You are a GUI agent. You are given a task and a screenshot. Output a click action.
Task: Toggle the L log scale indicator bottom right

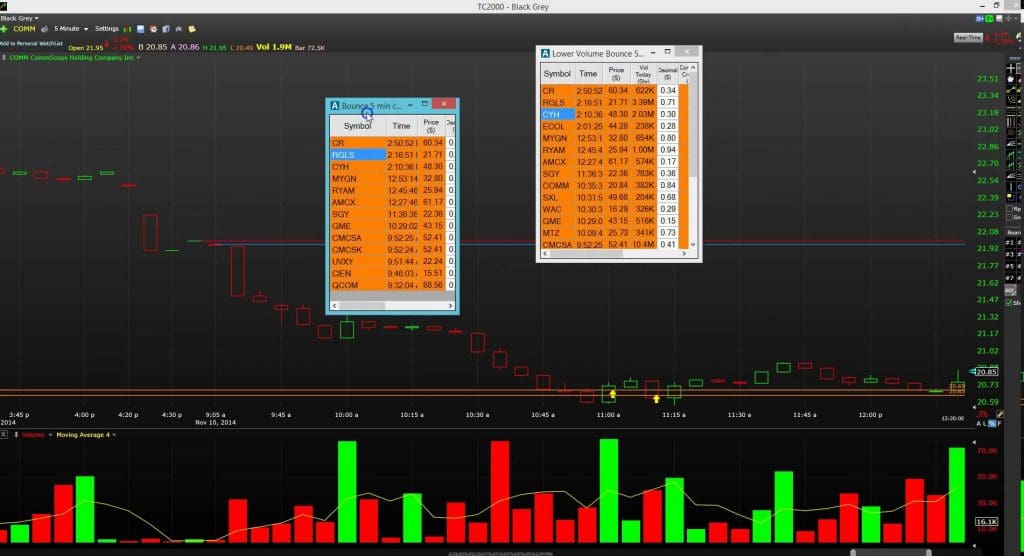[x=985, y=423]
